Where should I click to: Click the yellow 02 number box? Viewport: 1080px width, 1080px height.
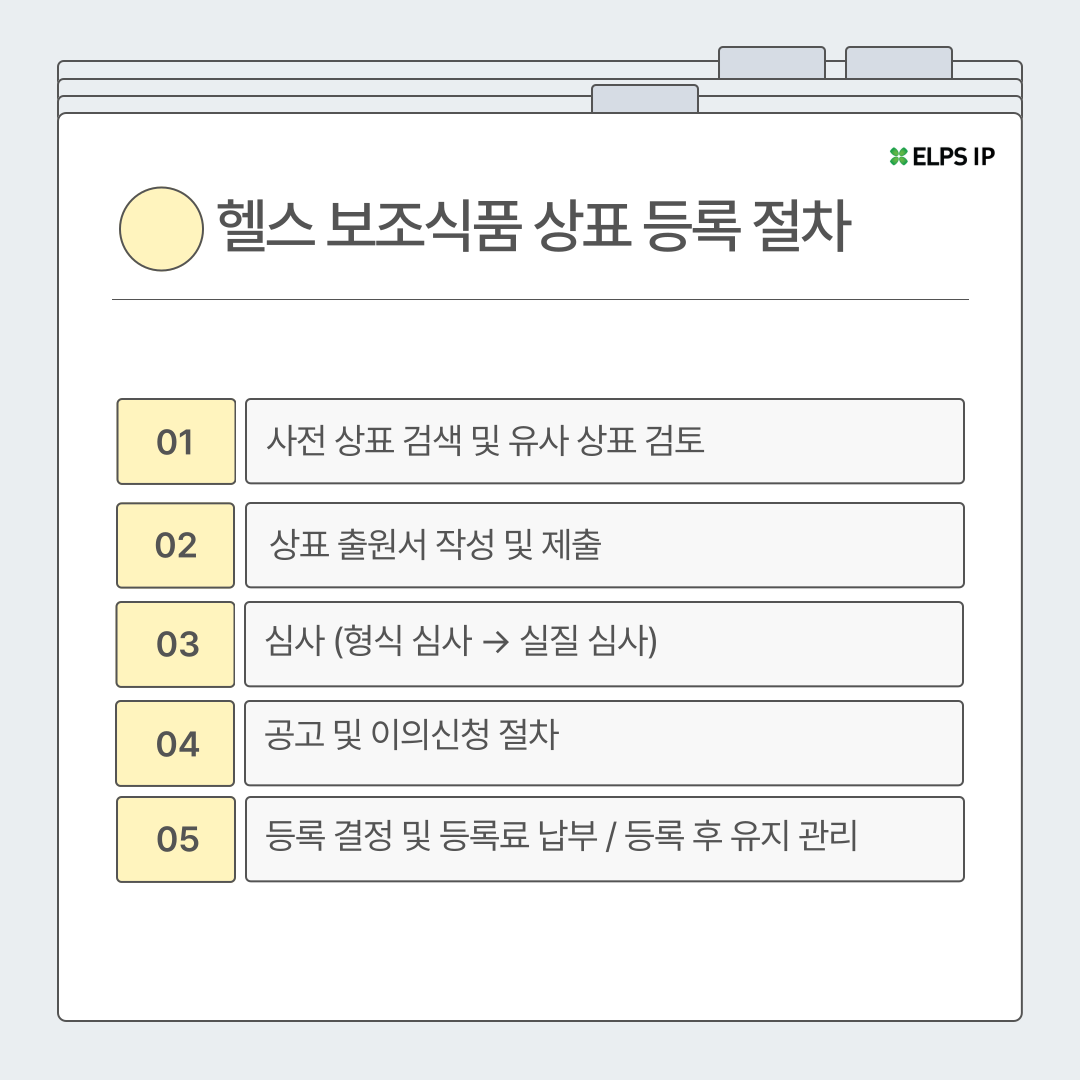[x=176, y=545]
